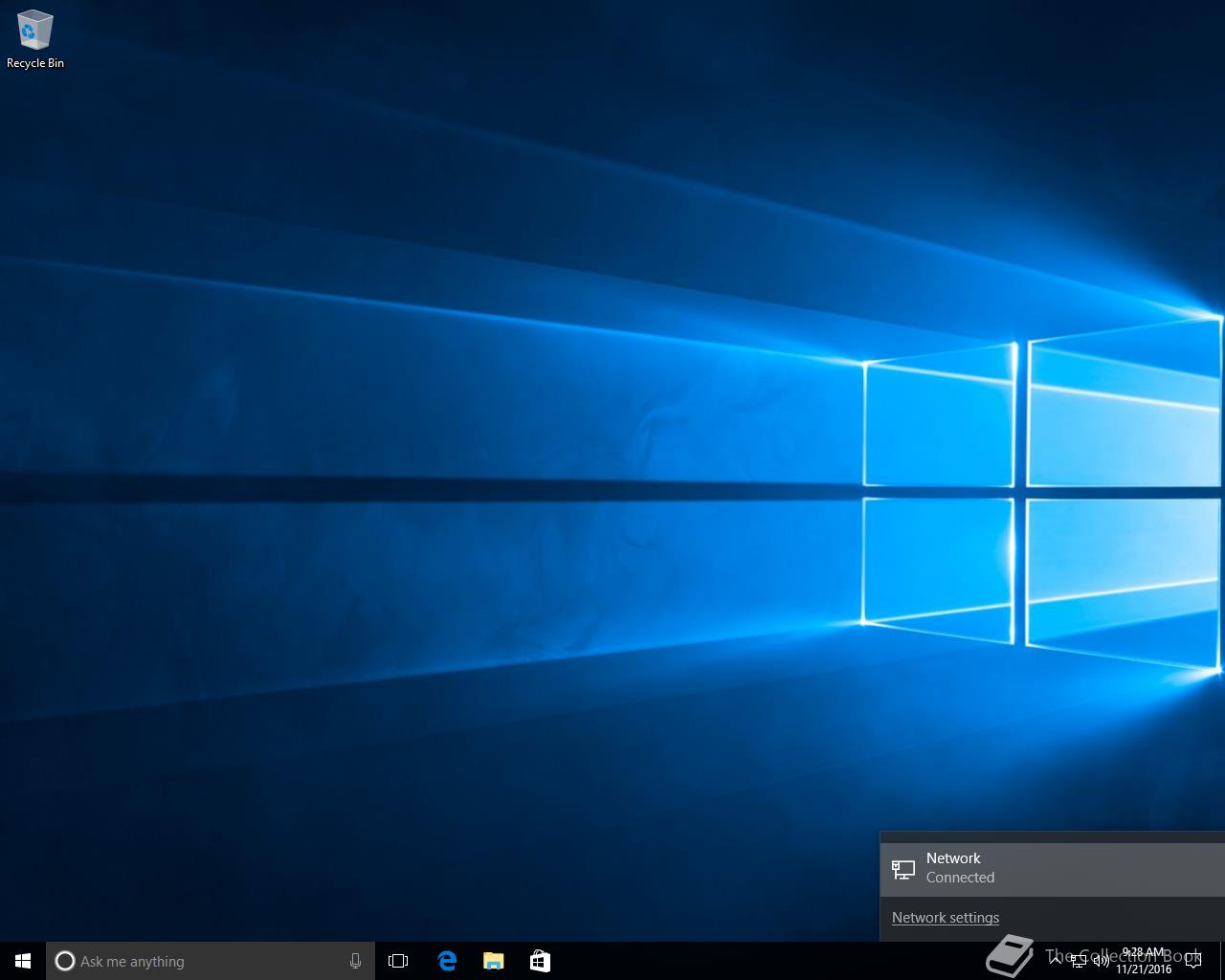Open the Windows Start menu
Viewport: 1225px width, 980px height.
23,961
